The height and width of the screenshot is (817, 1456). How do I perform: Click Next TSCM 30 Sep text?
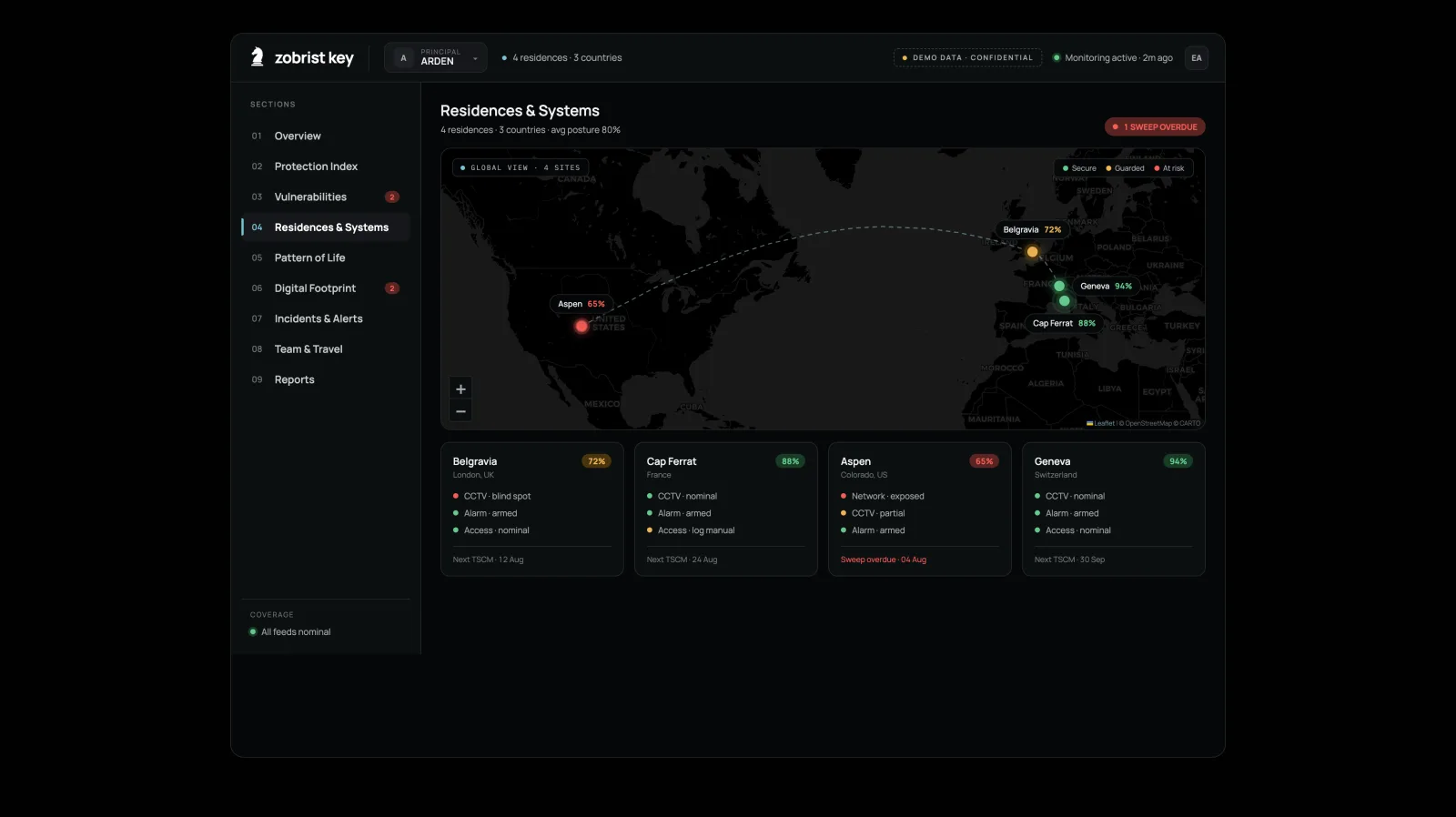(x=1069, y=560)
